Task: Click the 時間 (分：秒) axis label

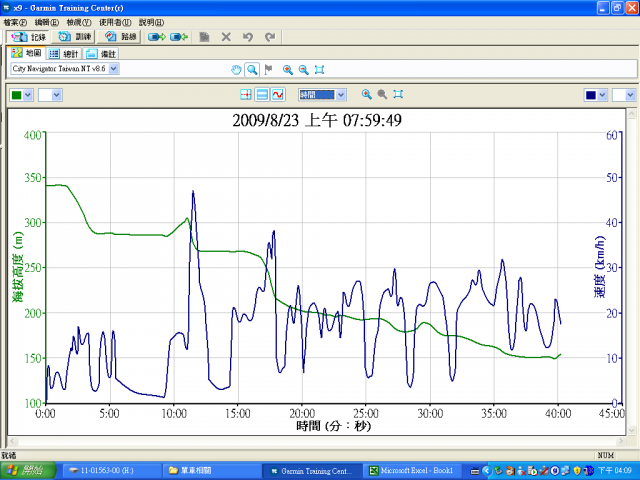Action: click(x=333, y=426)
